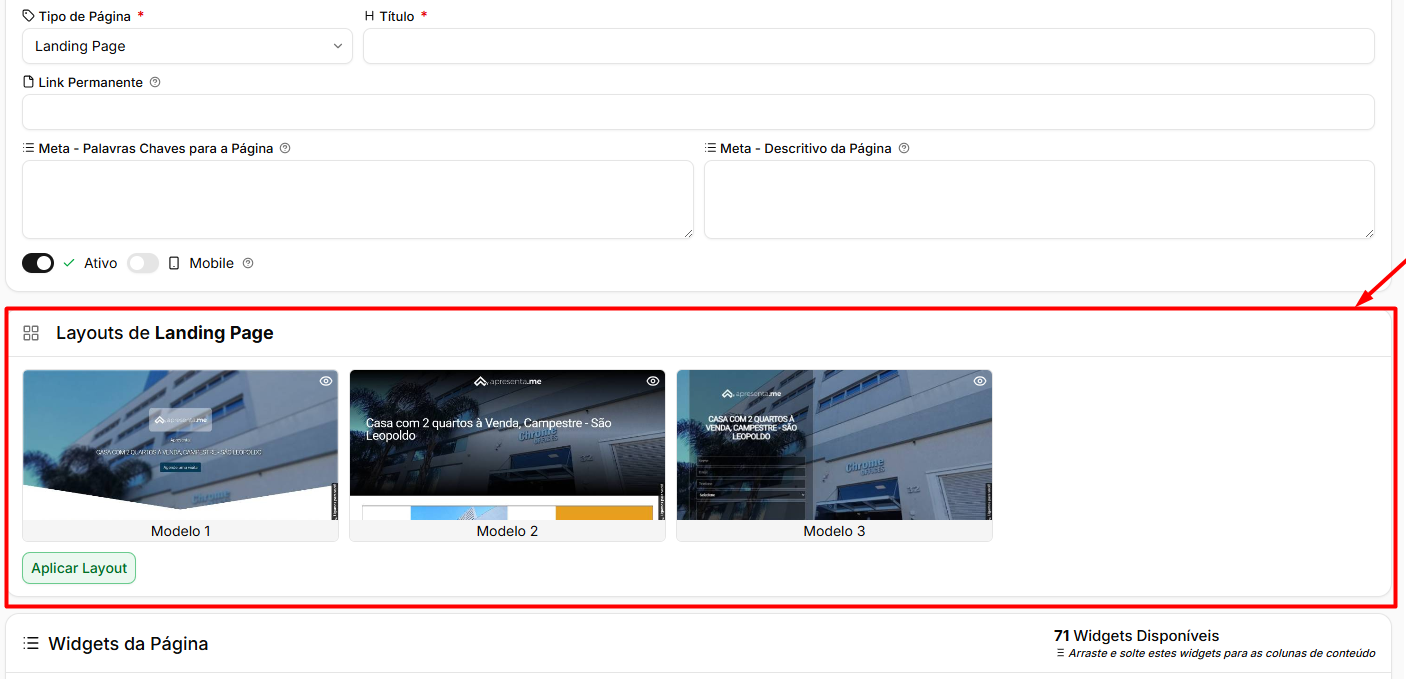The image size is (1406, 679).
Task: Click into the Link Permanente field
Action: (698, 112)
